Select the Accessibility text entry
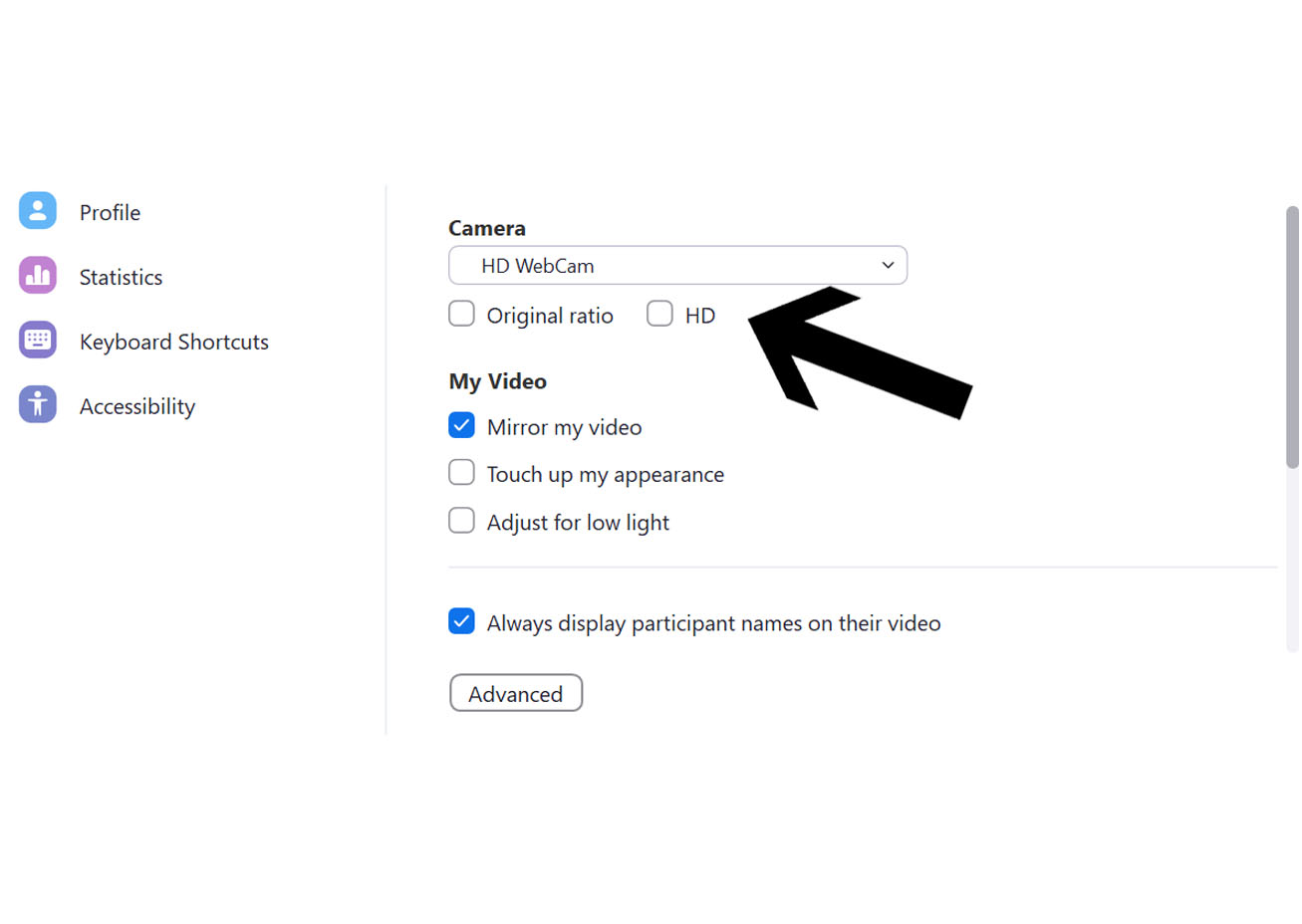This screenshot has width=1302, height=924. [x=137, y=407]
